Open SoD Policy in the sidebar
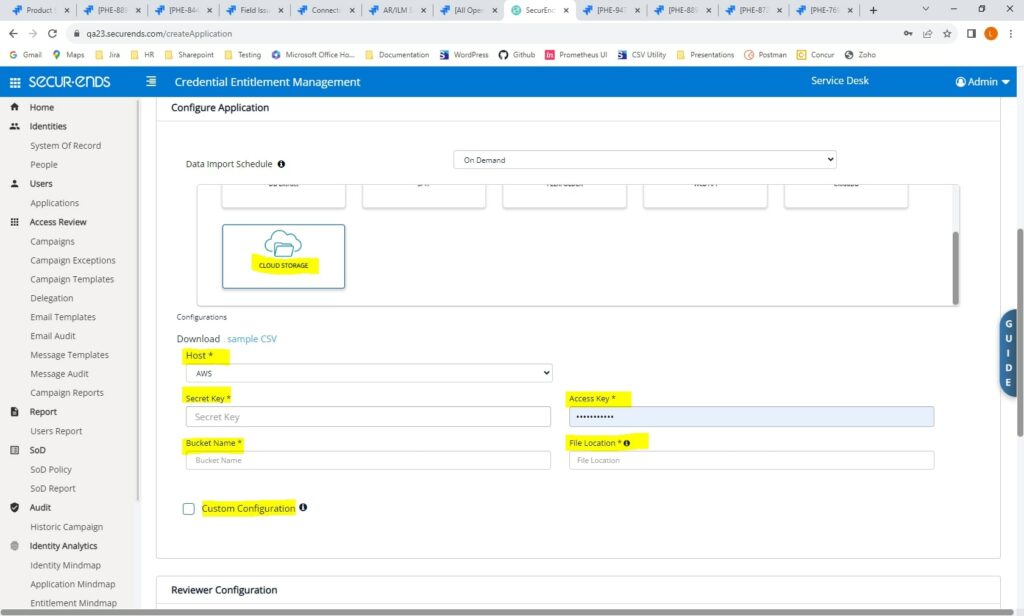 (x=51, y=470)
